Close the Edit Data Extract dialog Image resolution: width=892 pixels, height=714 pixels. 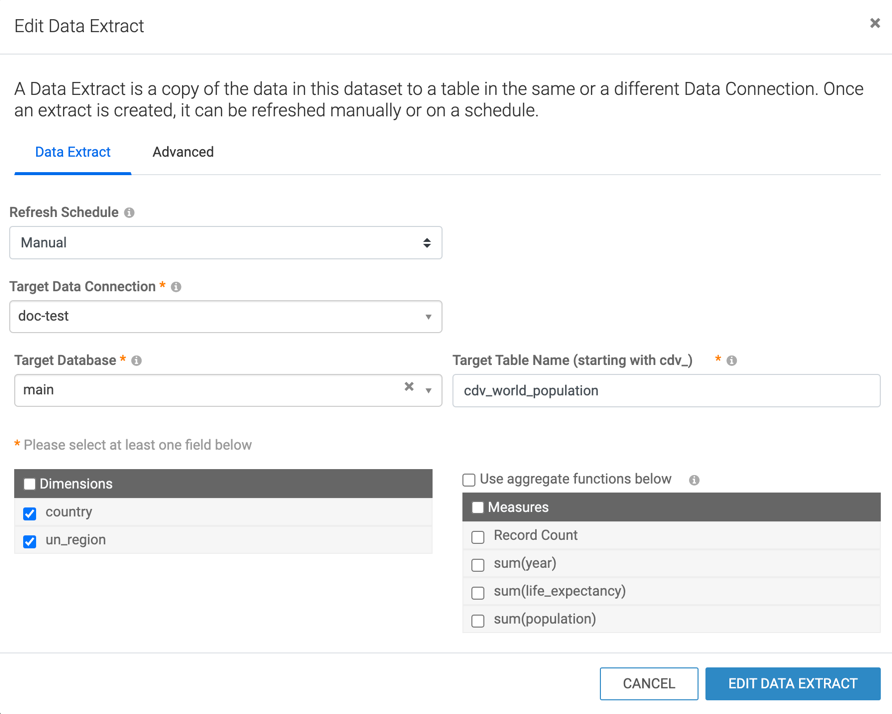pos(875,23)
